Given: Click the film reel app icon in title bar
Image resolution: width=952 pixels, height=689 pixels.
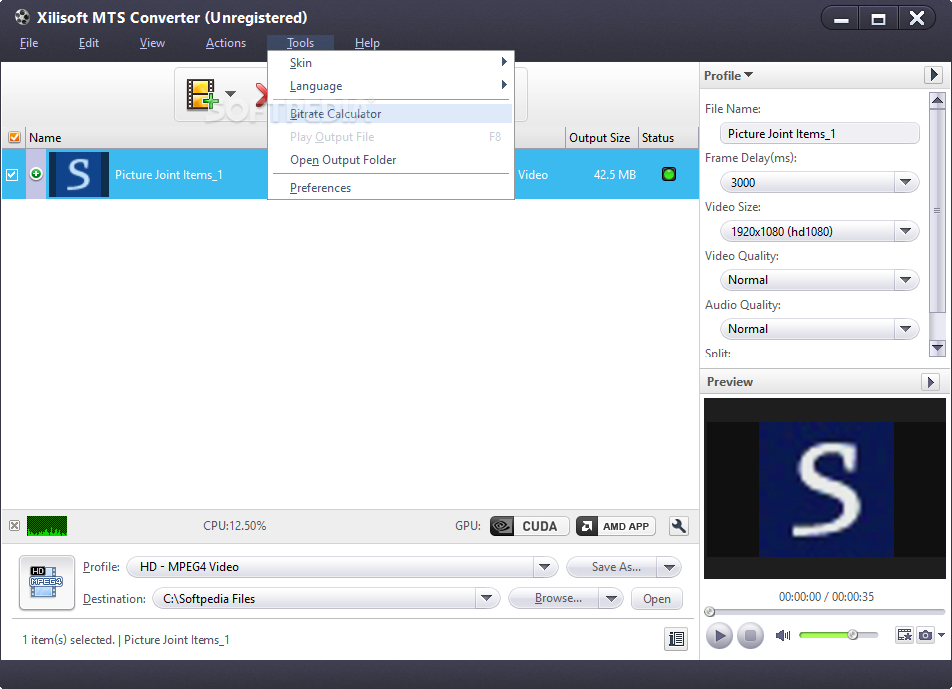Looking at the screenshot, I should (x=22, y=17).
